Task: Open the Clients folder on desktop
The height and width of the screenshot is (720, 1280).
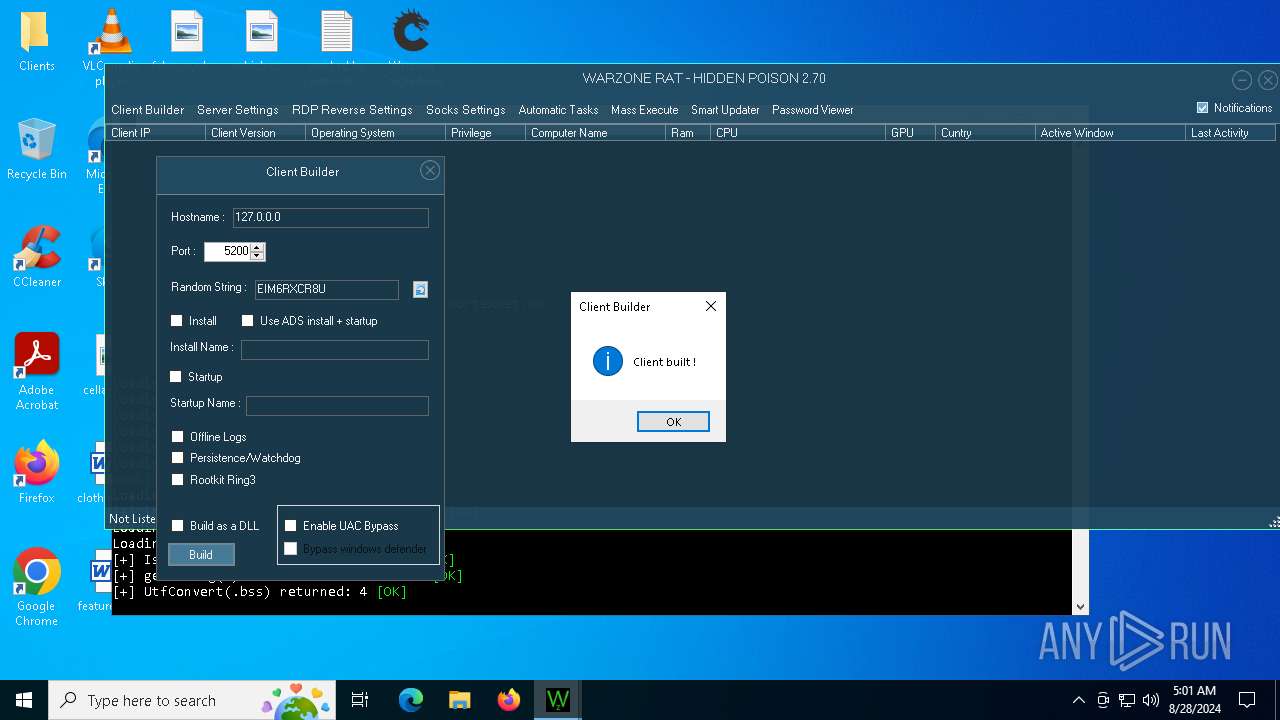Action: 36,41
